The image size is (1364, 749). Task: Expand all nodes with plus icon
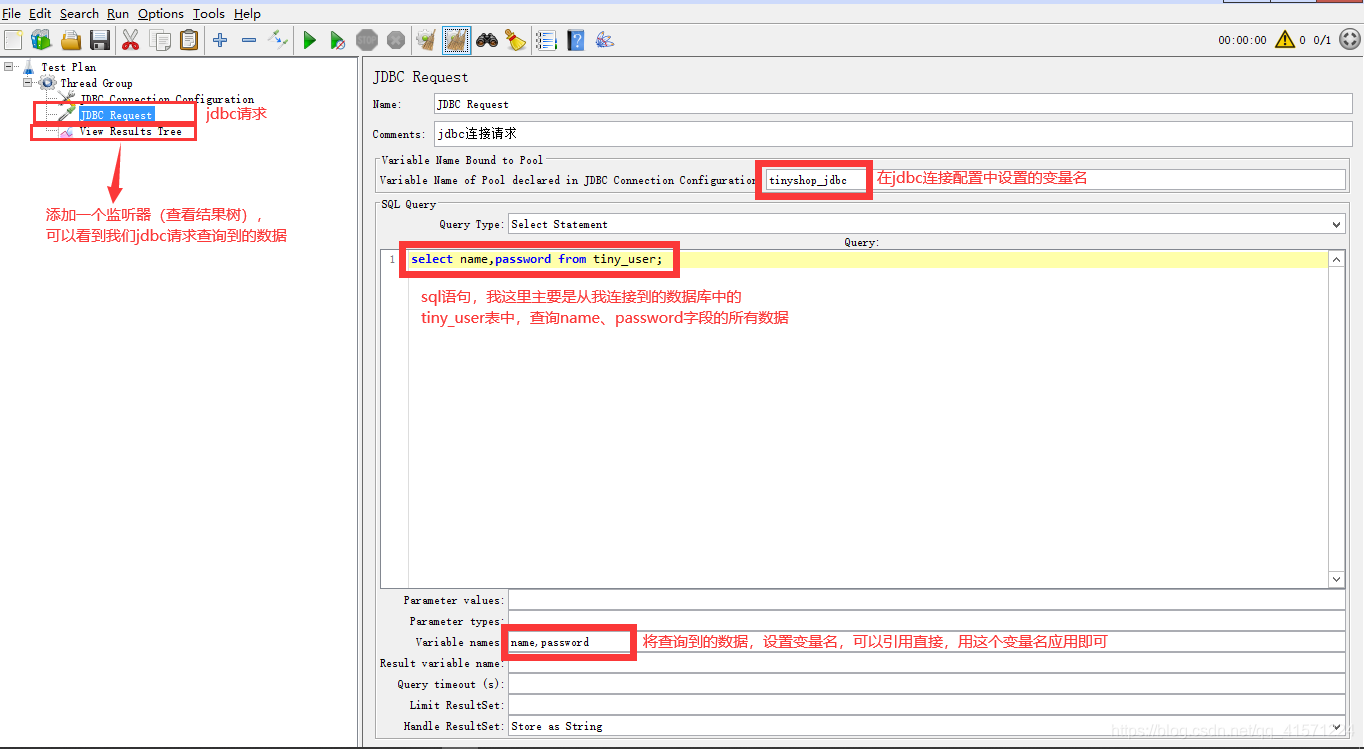220,40
